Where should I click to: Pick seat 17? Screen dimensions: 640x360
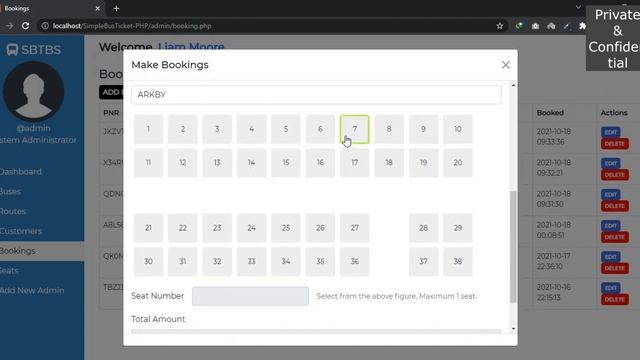click(x=354, y=162)
